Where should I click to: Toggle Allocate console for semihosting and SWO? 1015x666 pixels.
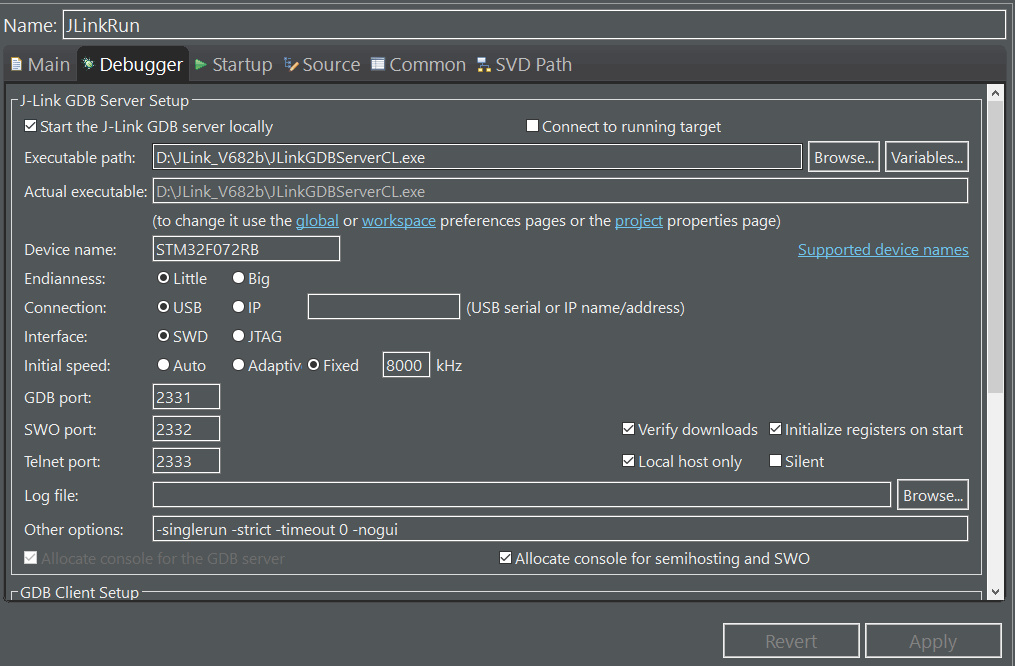(x=506, y=558)
